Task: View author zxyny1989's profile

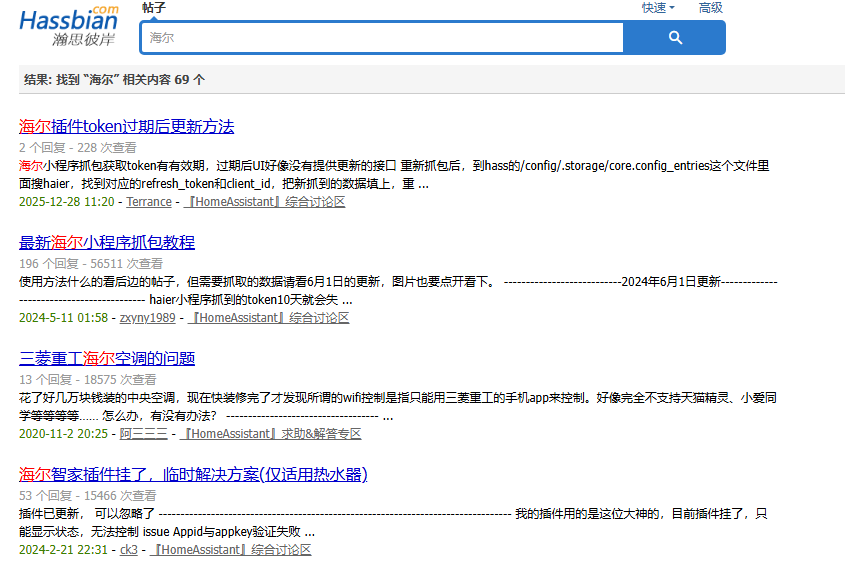Action: coord(147,318)
